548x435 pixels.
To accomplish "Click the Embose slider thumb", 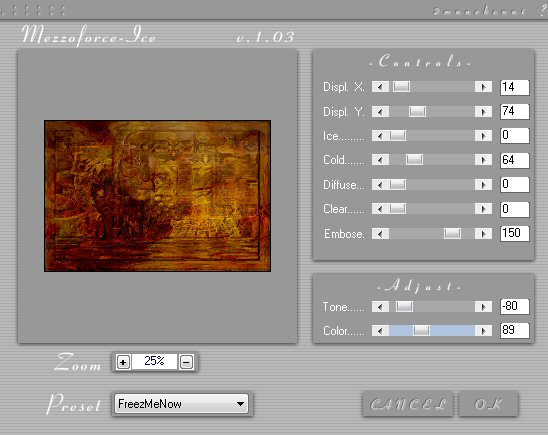I will [x=452, y=233].
